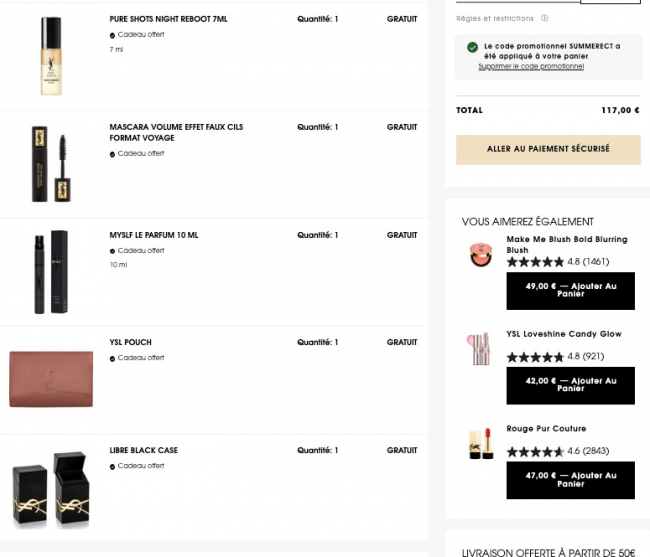Open the Mascara Volume Effet Faux Cils thumbnail
The image size is (650, 557).
click(x=51, y=164)
